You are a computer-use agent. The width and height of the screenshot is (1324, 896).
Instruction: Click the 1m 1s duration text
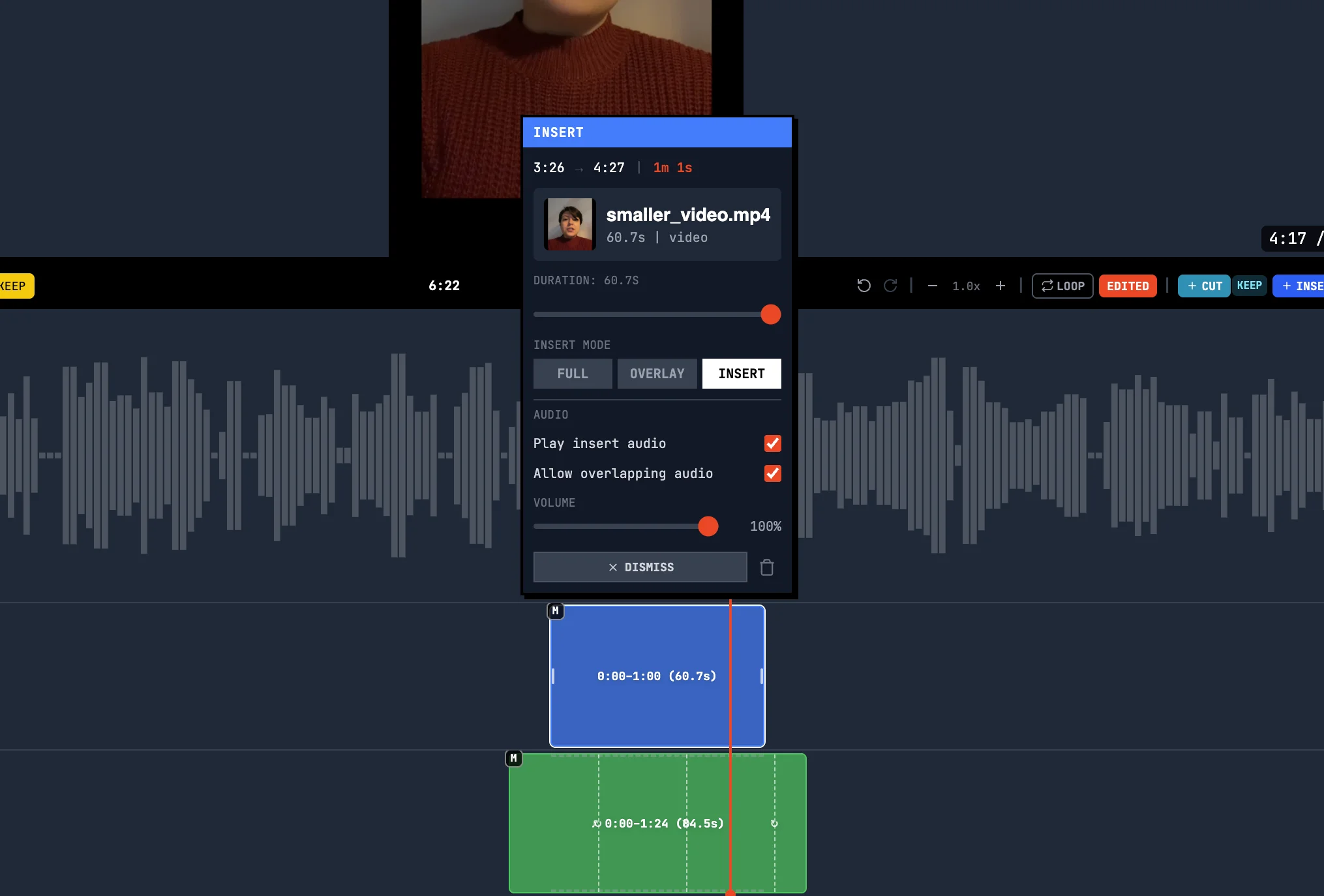[672, 168]
